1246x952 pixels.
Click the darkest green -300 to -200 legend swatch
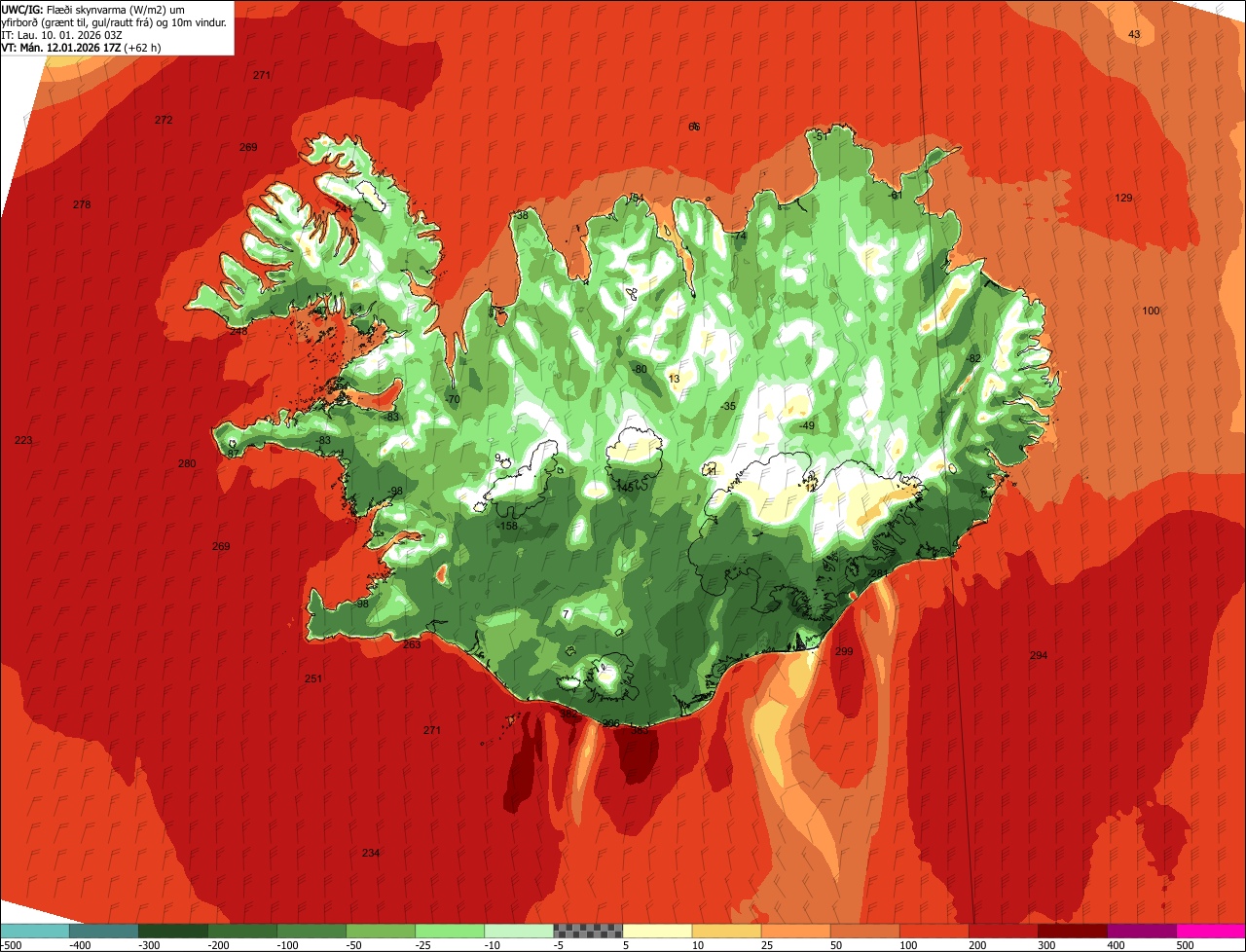(172, 931)
